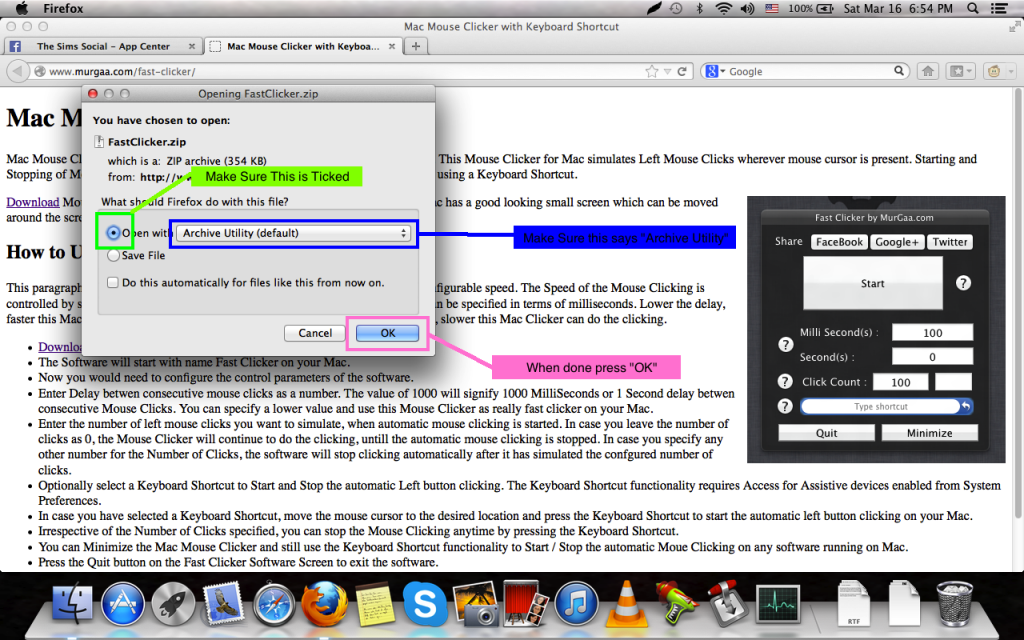This screenshot has height=640, width=1024.
Task: Open Notification Center list icon
Action: [x=999, y=8]
